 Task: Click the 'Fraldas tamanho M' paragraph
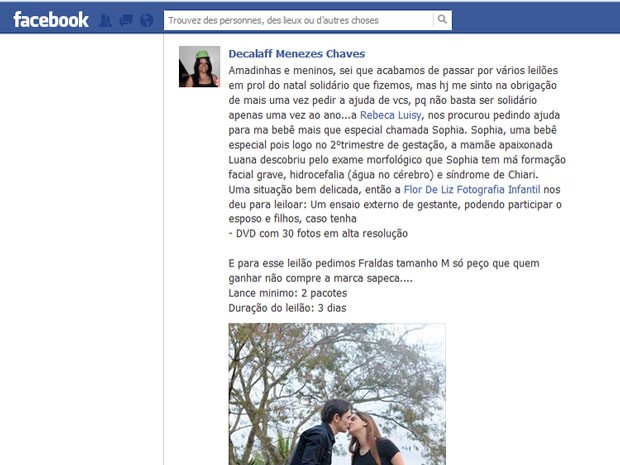click(x=384, y=270)
